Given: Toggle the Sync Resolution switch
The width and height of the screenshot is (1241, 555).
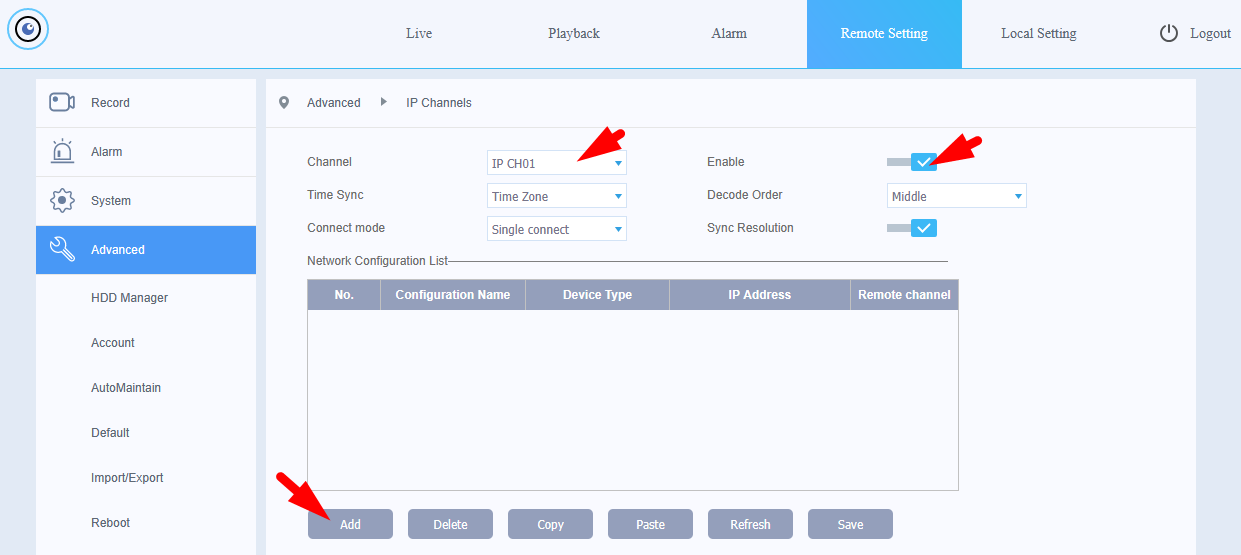Looking at the screenshot, I should [x=912, y=228].
